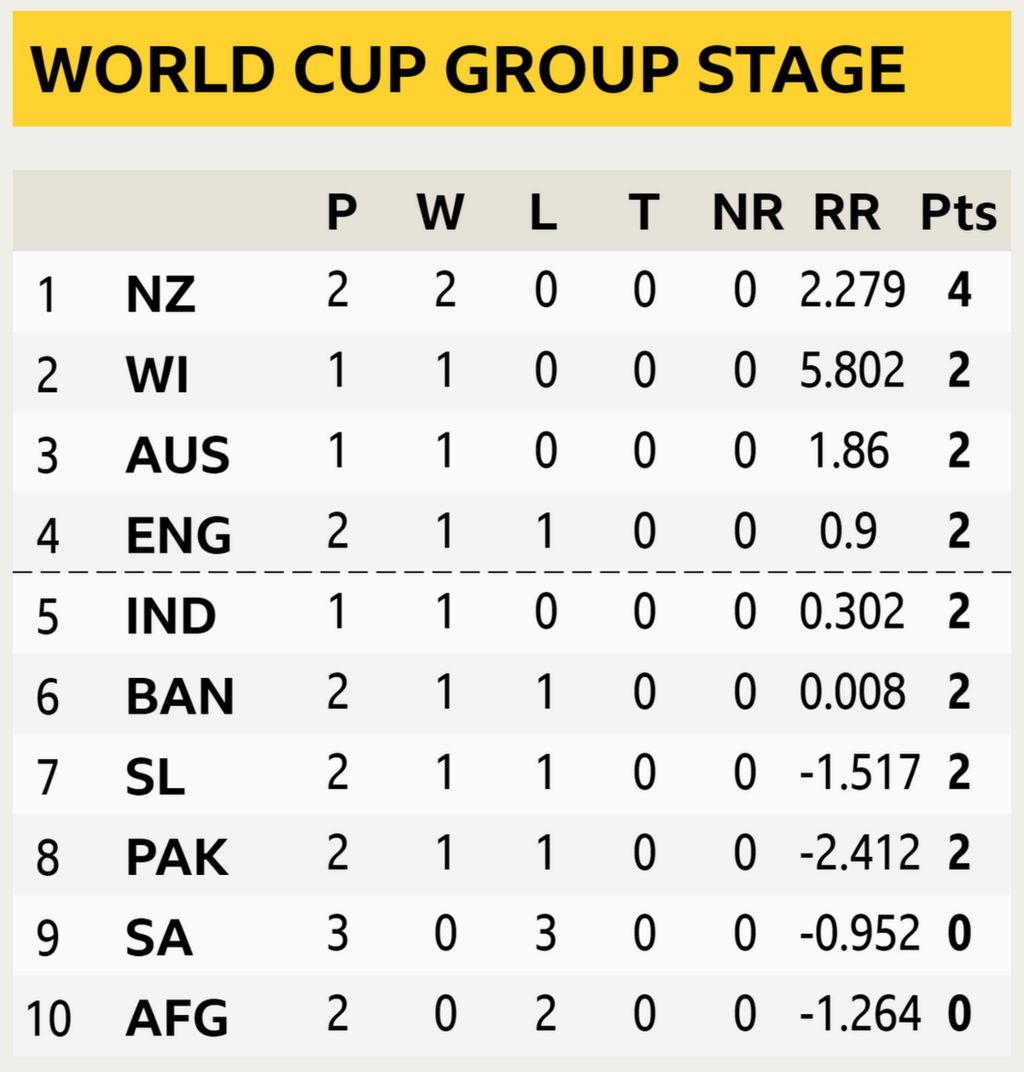The height and width of the screenshot is (1072, 1024).
Task: Open the NZ team row label
Action: [x=161, y=294]
